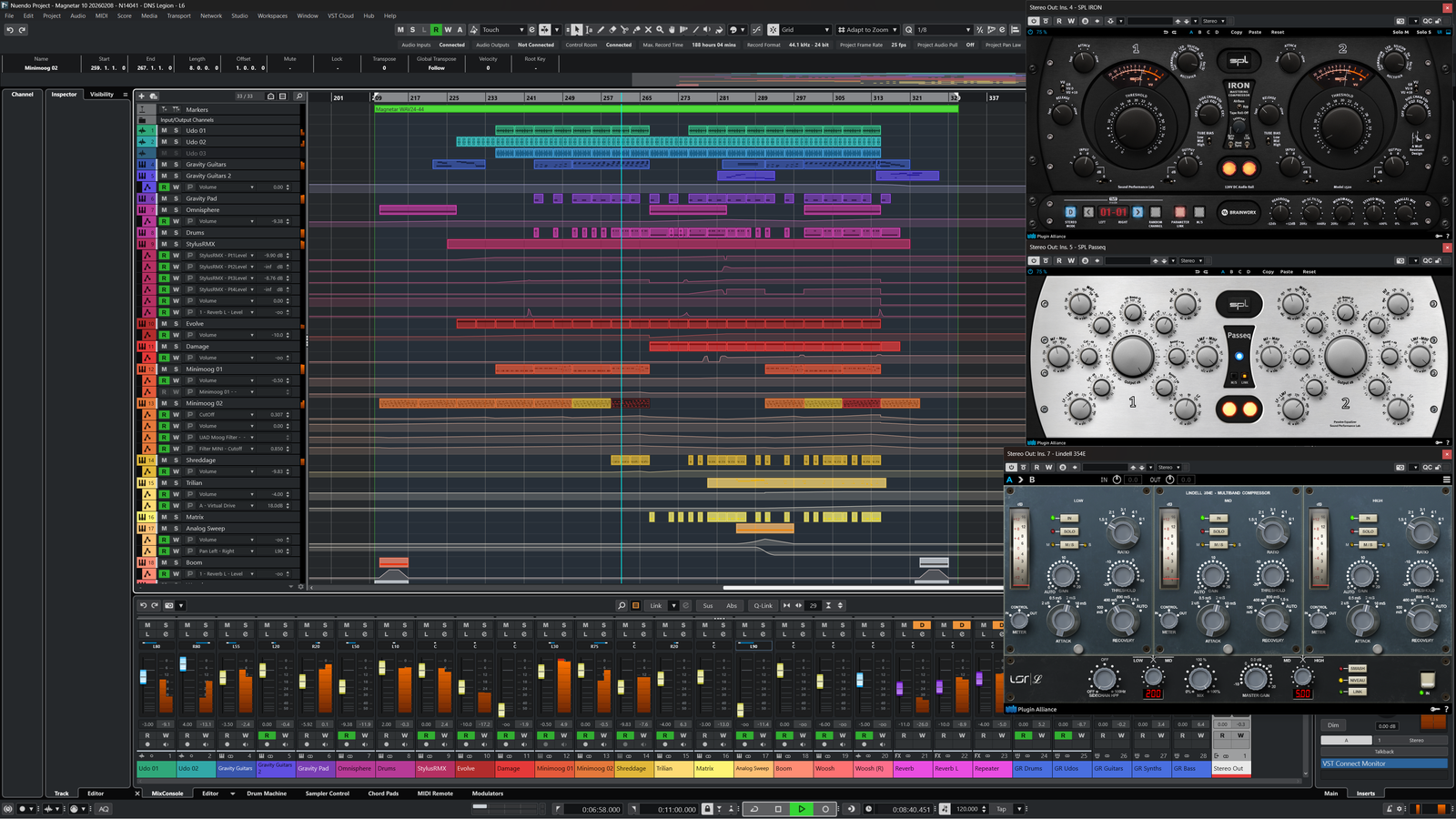The width and height of the screenshot is (1456, 819).
Task: Click the redo arrow below Edit menu
Action: click(23, 30)
